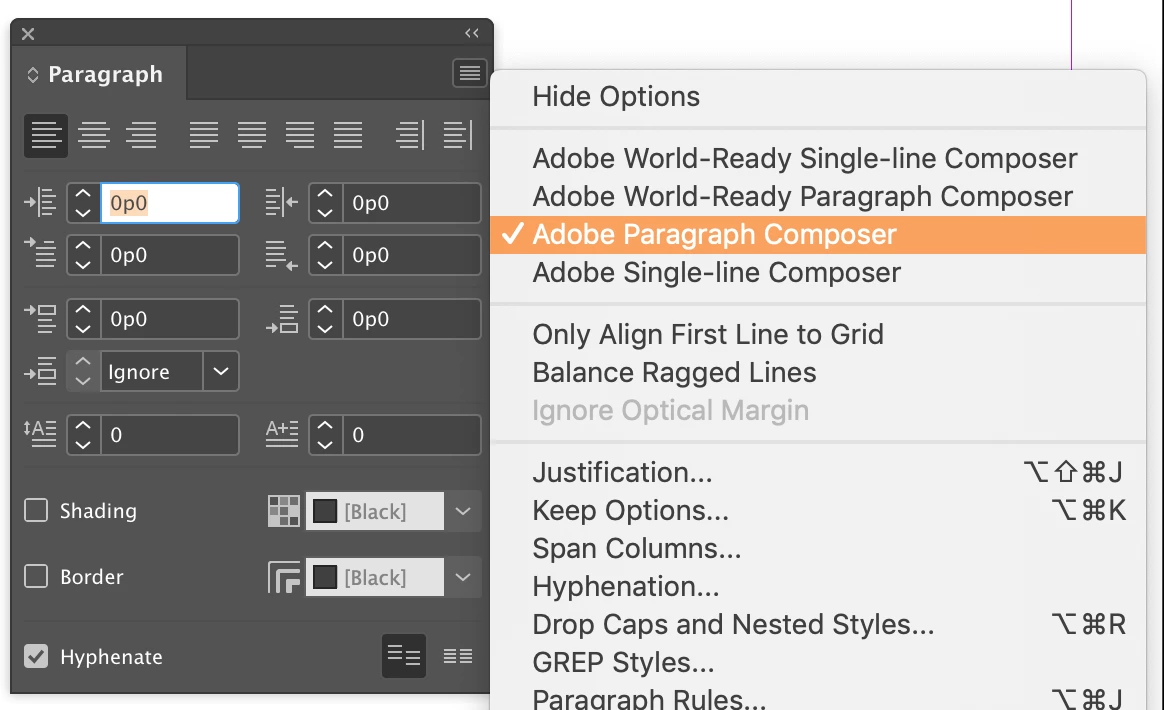Screen dimensions: 1164x710
Task: Click the Left Indent icon
Action: coord(40,202)
